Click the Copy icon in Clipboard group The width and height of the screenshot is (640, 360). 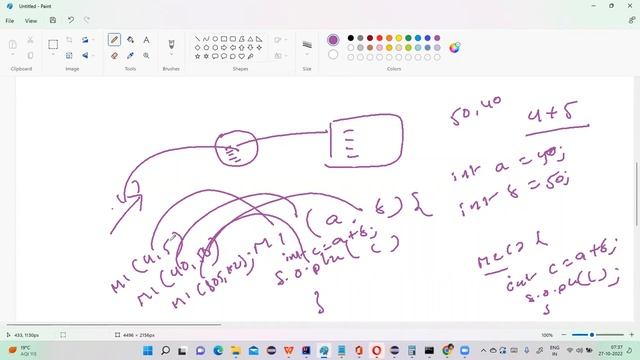30,56
